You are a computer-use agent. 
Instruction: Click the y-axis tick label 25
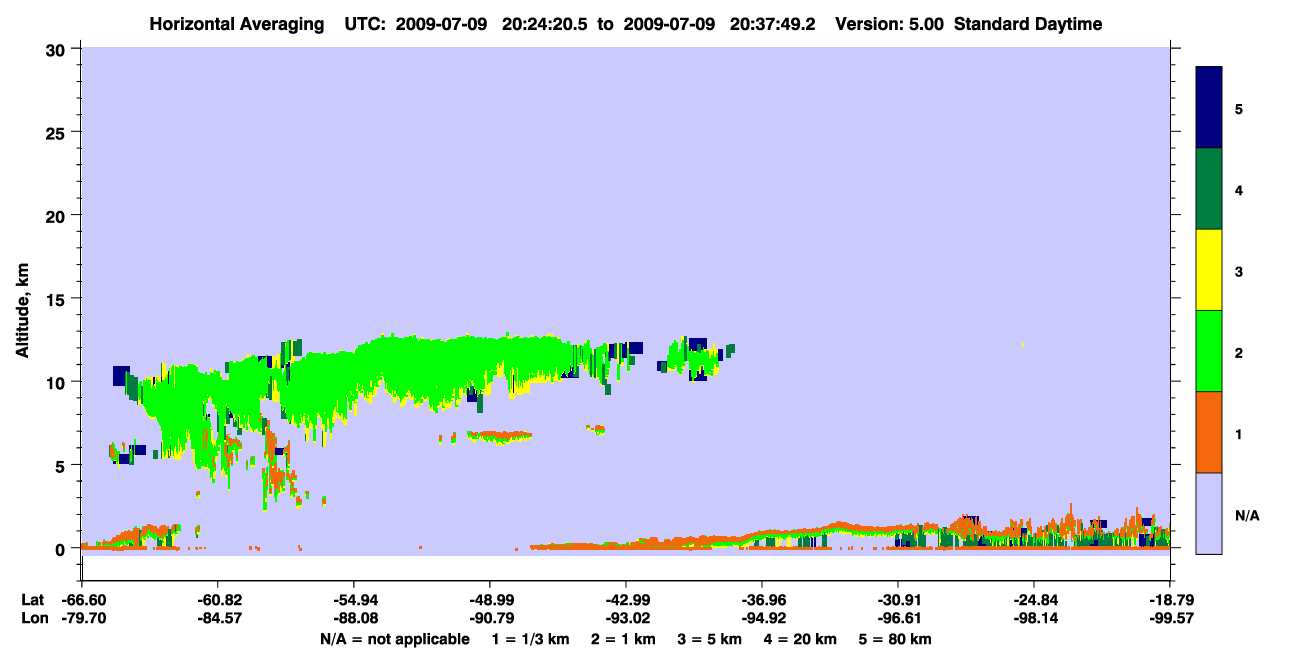(58, 132)
